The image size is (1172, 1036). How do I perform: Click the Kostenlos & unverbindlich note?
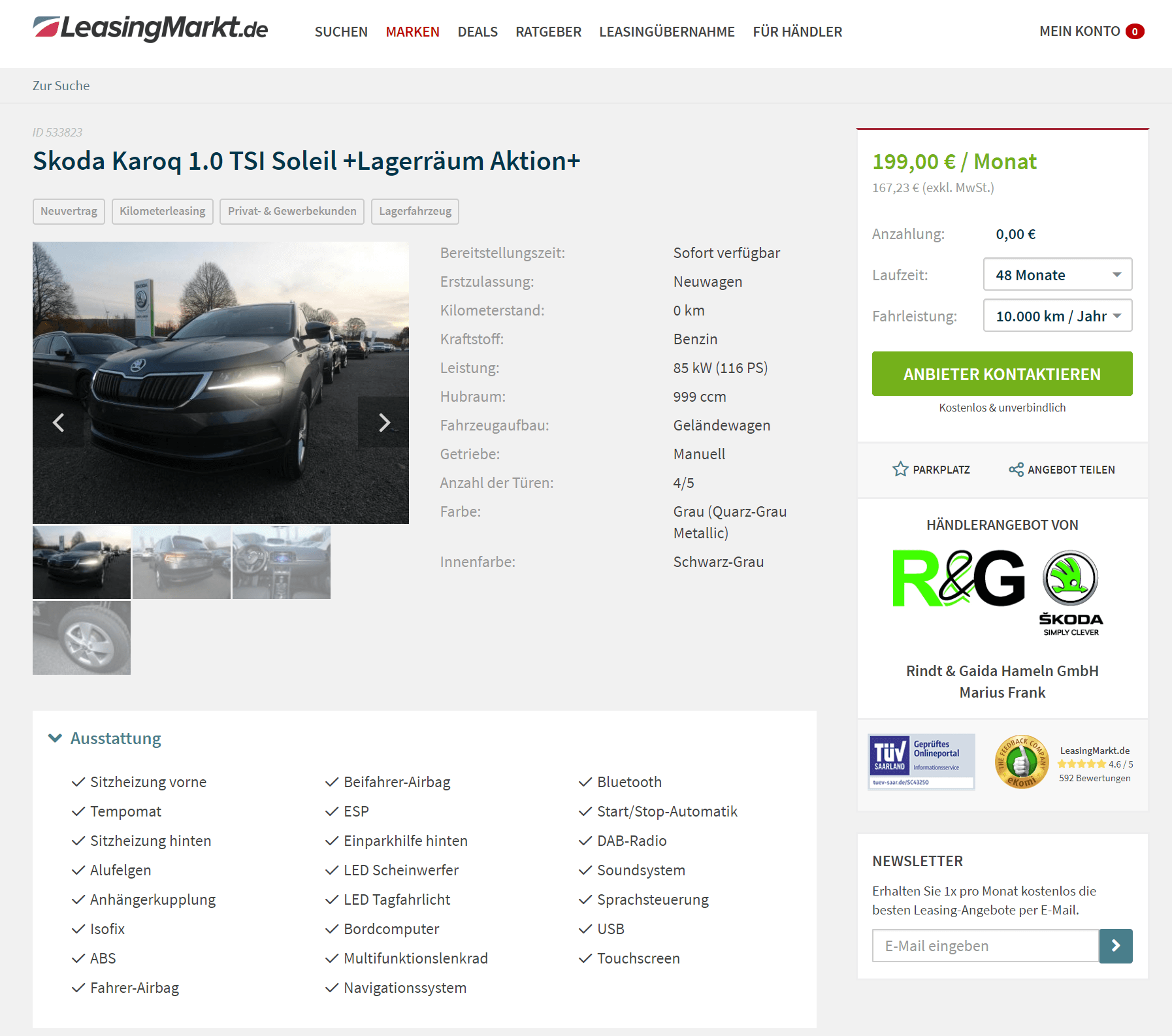pos(1002,408)
